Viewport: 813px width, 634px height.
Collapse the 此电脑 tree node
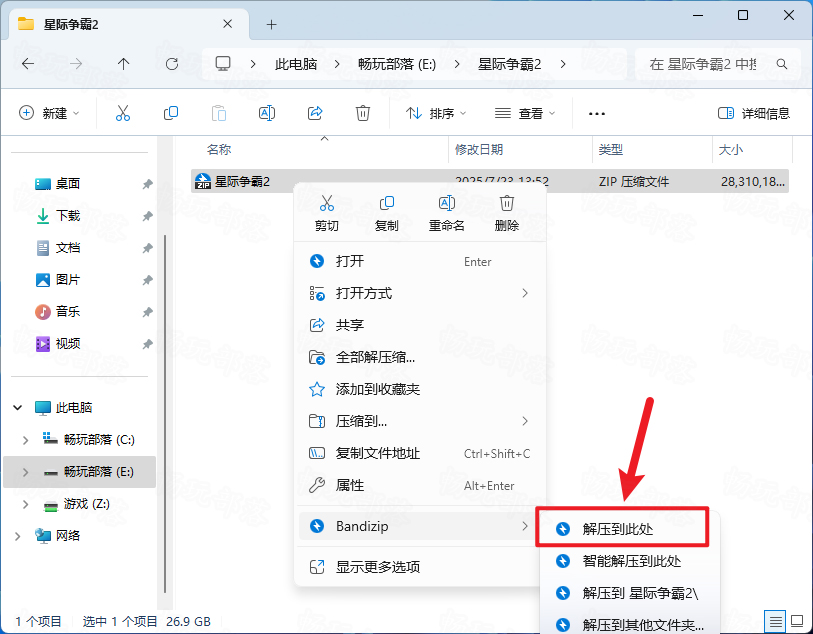click(x=18, y=407)
